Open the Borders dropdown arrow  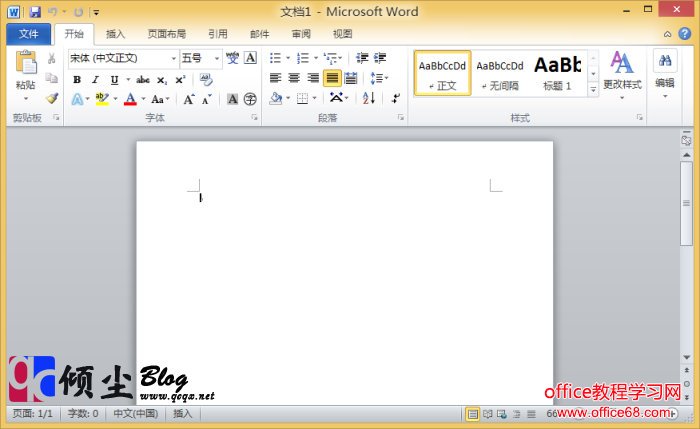(x=315, y=98)
